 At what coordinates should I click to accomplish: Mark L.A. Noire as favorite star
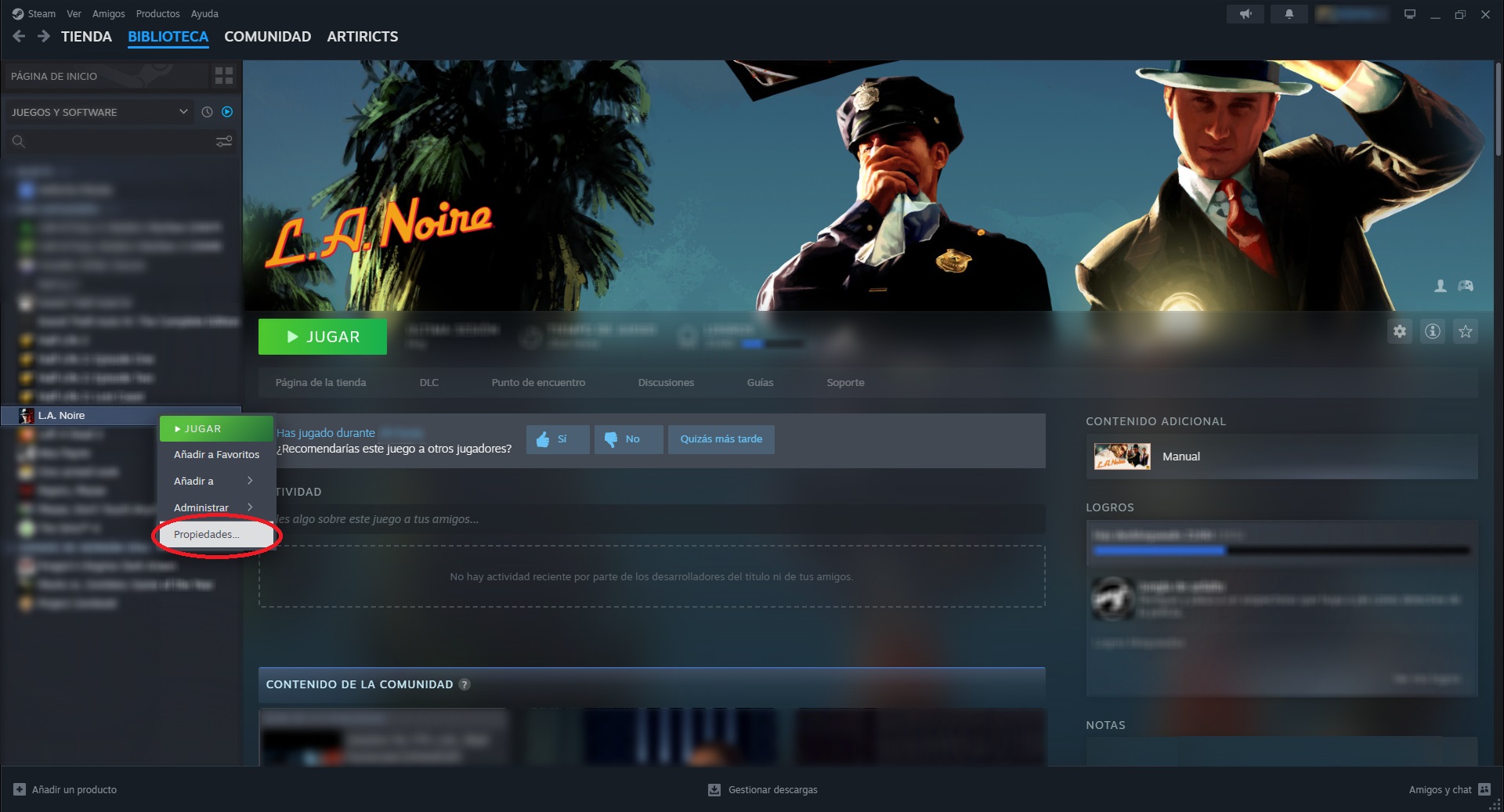(1466, 331)
